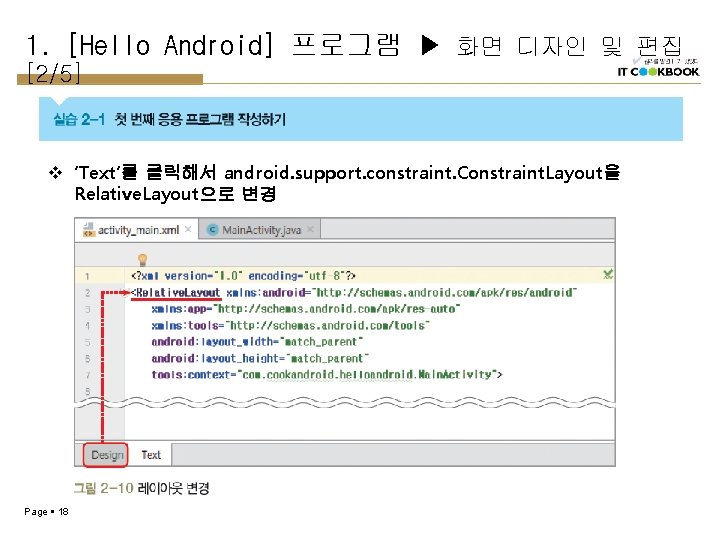Click the IT COOKBOOK logo

coord(658,72)
